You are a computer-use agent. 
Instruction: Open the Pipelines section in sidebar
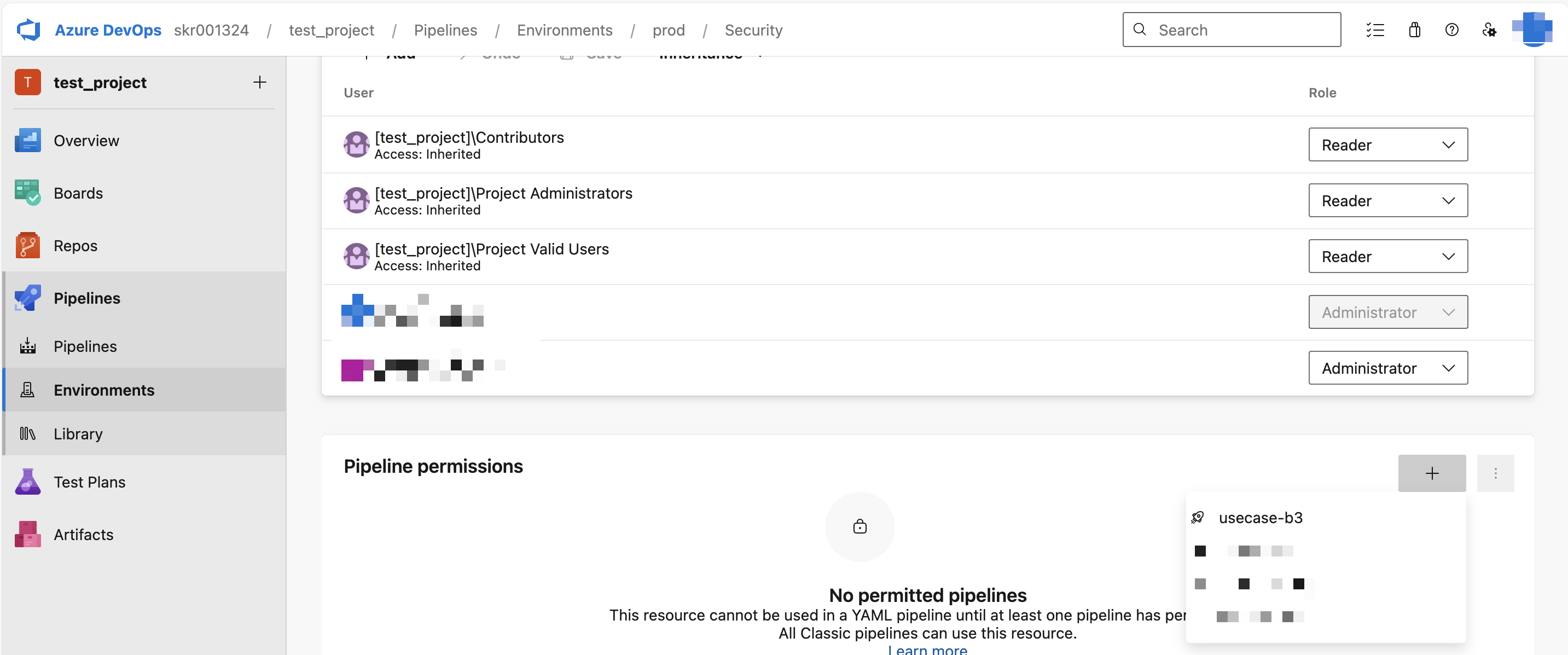[x=87, y=298]
